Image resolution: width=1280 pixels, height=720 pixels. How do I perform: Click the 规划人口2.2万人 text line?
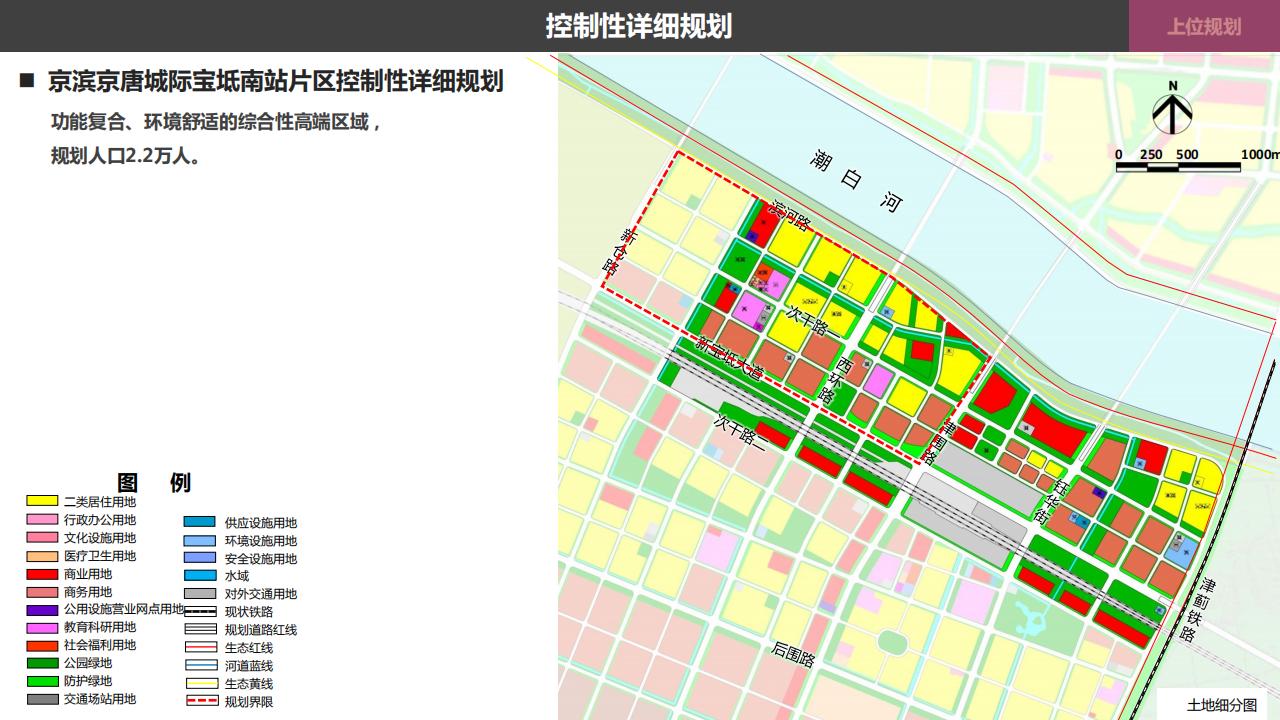click(126, 156)
